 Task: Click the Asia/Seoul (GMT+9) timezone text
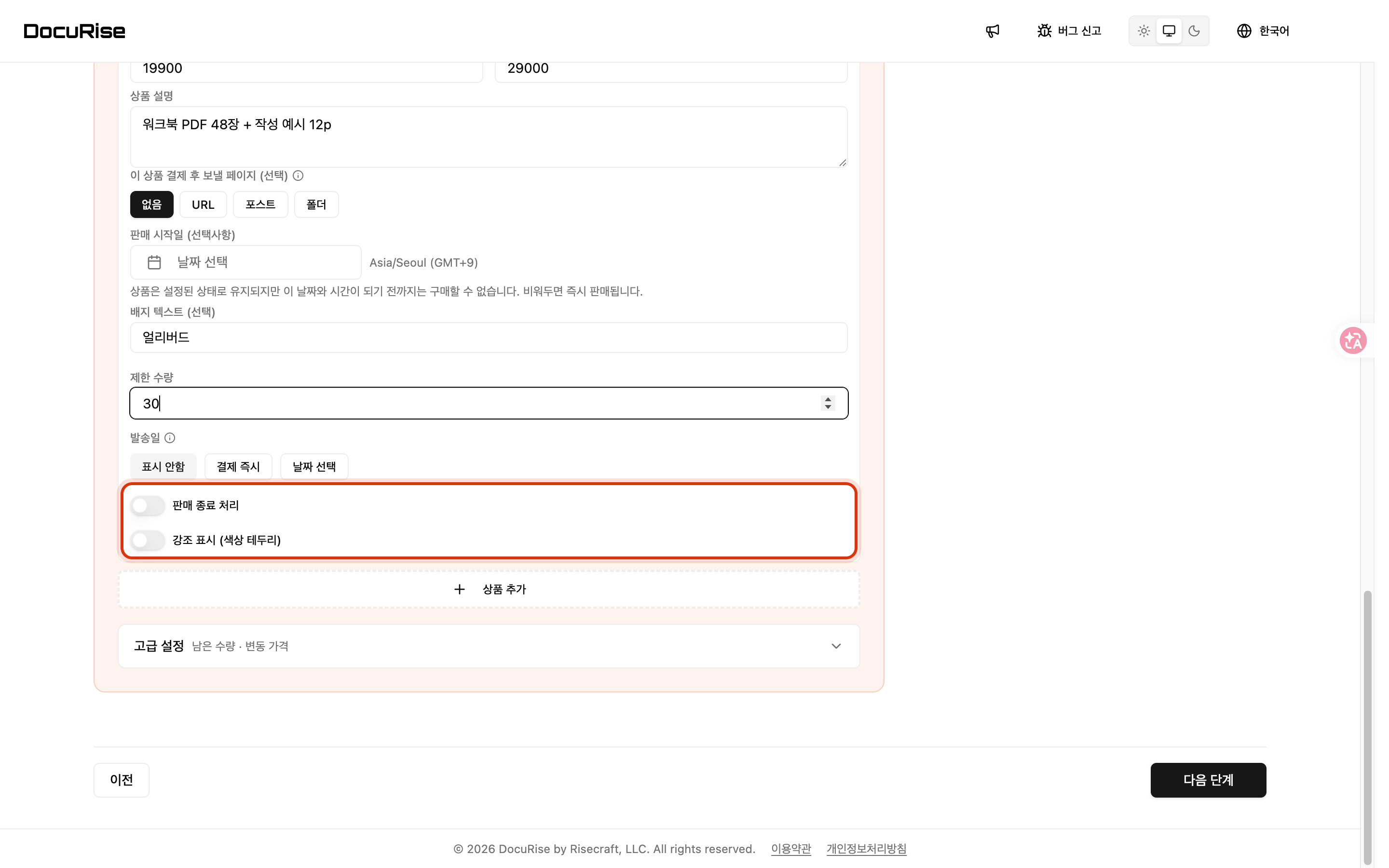tap(423, 263)
